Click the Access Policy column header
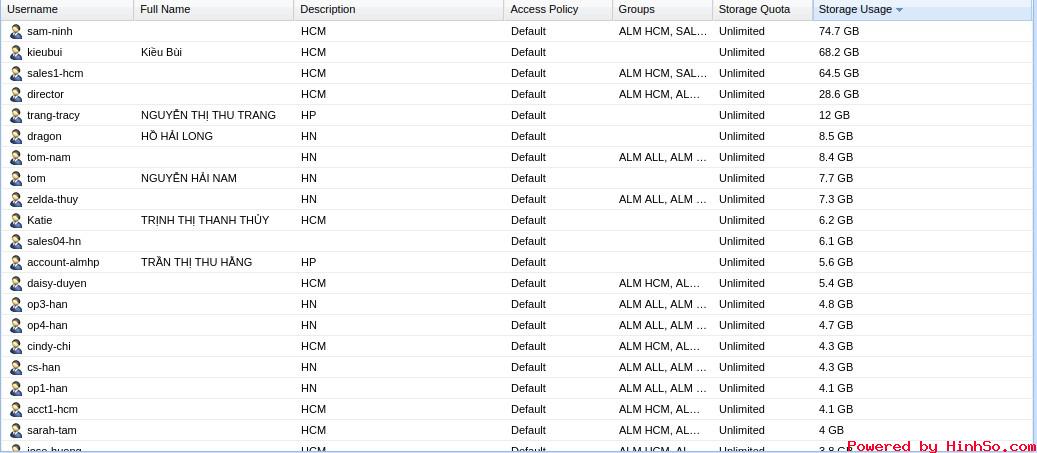 click(558, 10)
